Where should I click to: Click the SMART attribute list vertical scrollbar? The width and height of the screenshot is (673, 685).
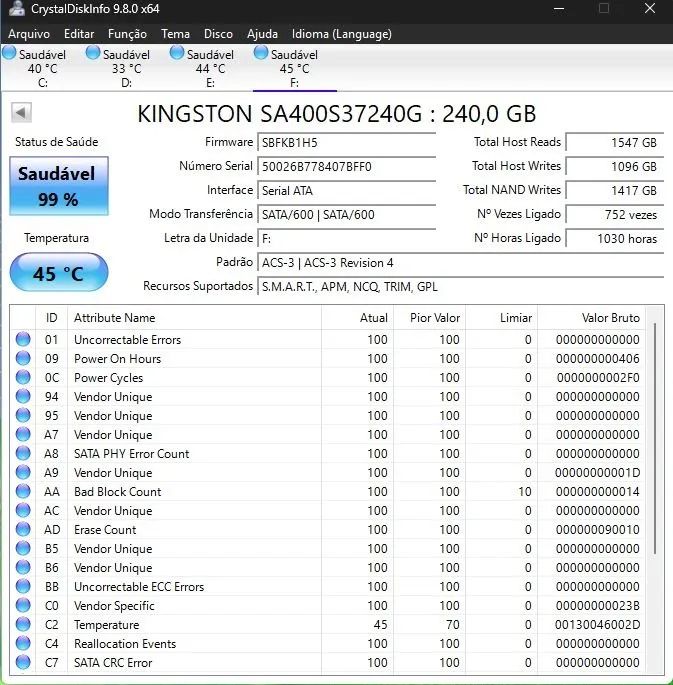[655, 439]
